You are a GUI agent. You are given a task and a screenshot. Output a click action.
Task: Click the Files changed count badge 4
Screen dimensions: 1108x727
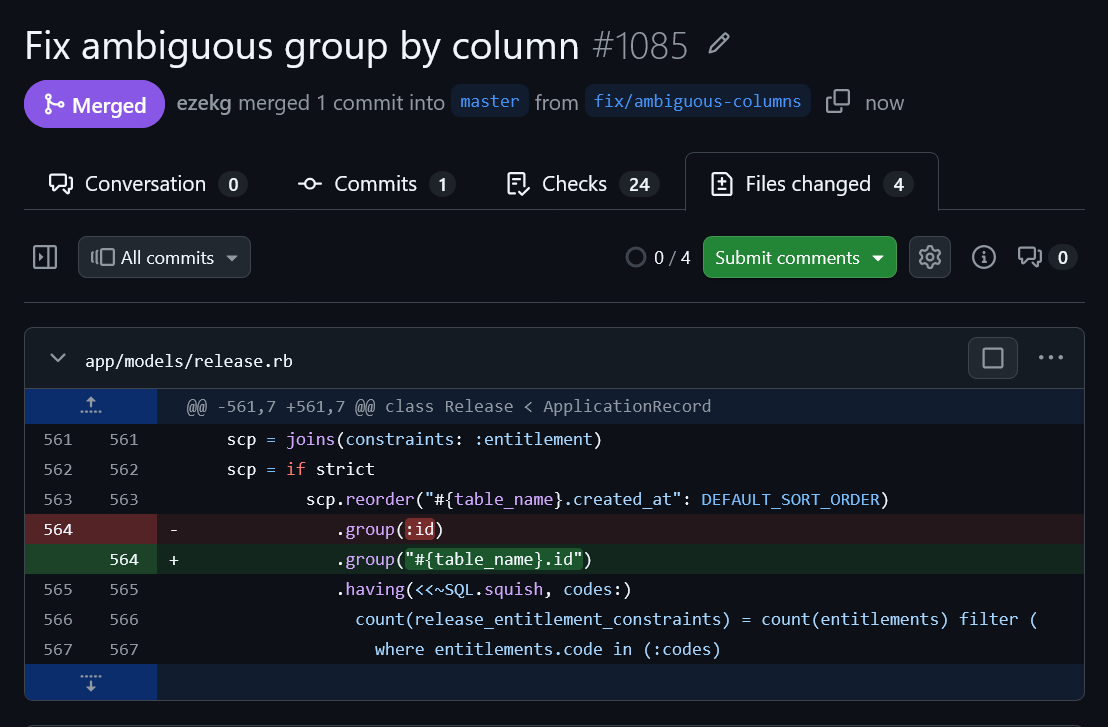(x=898, y=184)
